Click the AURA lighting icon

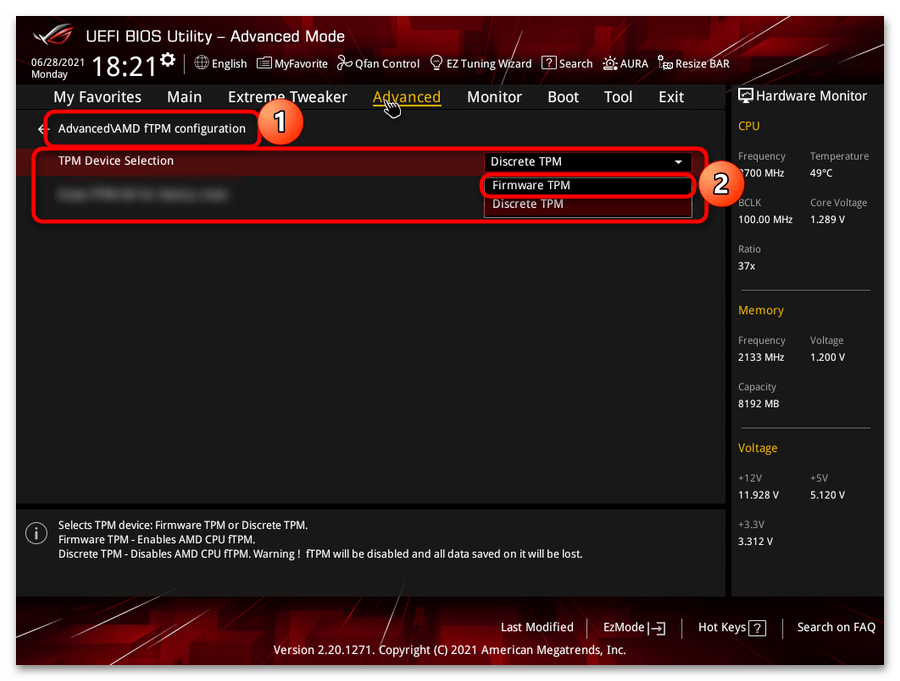click(610, 63)
